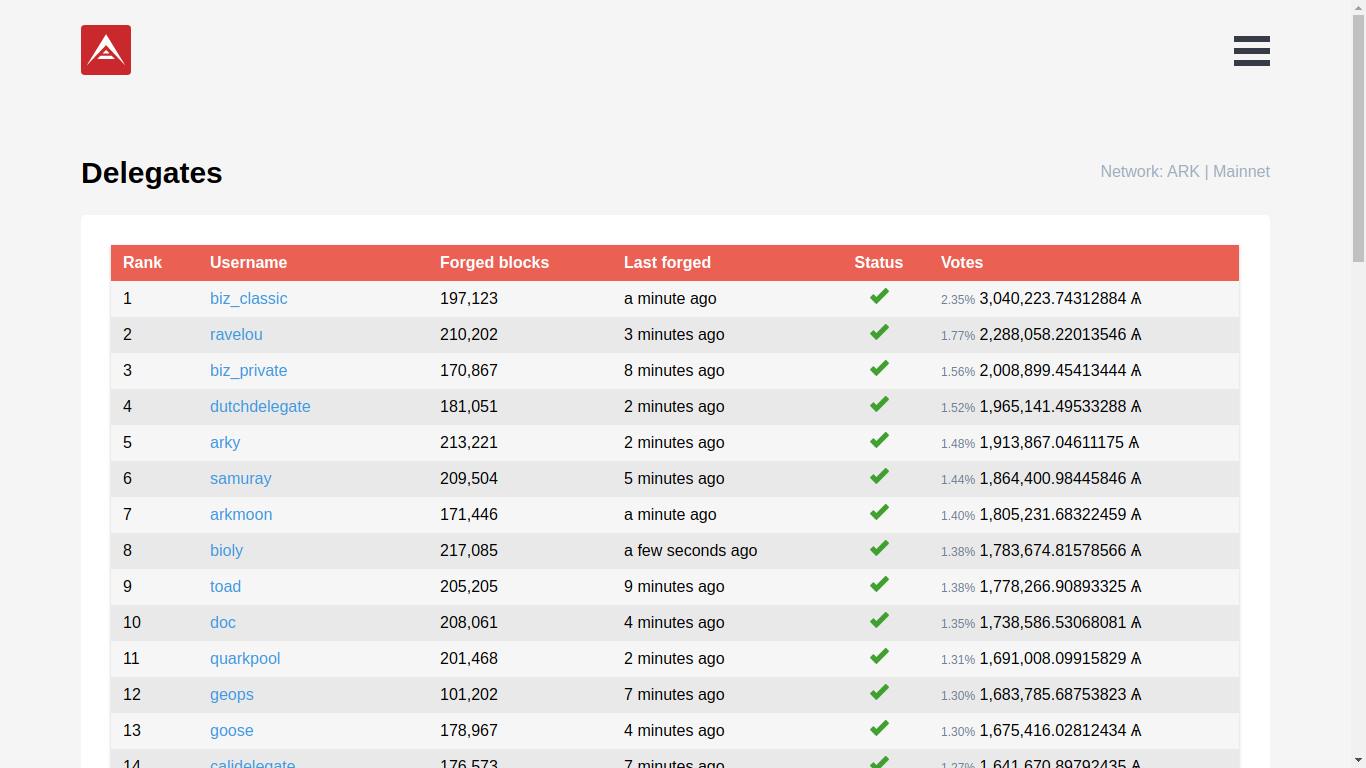Click the status checkmark for doc

pos(879,621)
